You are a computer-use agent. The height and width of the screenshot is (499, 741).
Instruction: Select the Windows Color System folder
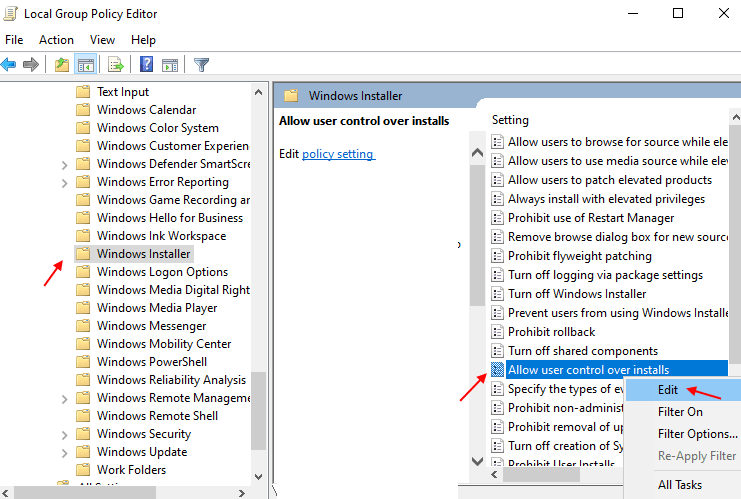[157, 128]
